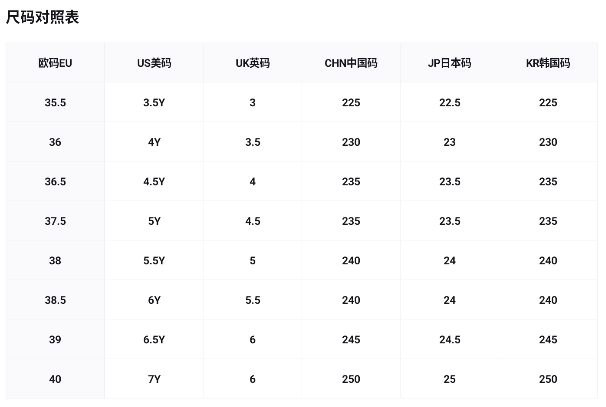The image size is (606, 407).
Task: Click the JP日本码 column header
Action: (x=449, y=63)
